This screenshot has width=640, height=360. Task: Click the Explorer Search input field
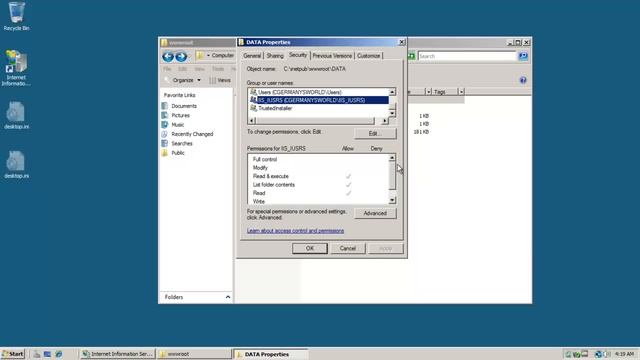pos(467,56)
